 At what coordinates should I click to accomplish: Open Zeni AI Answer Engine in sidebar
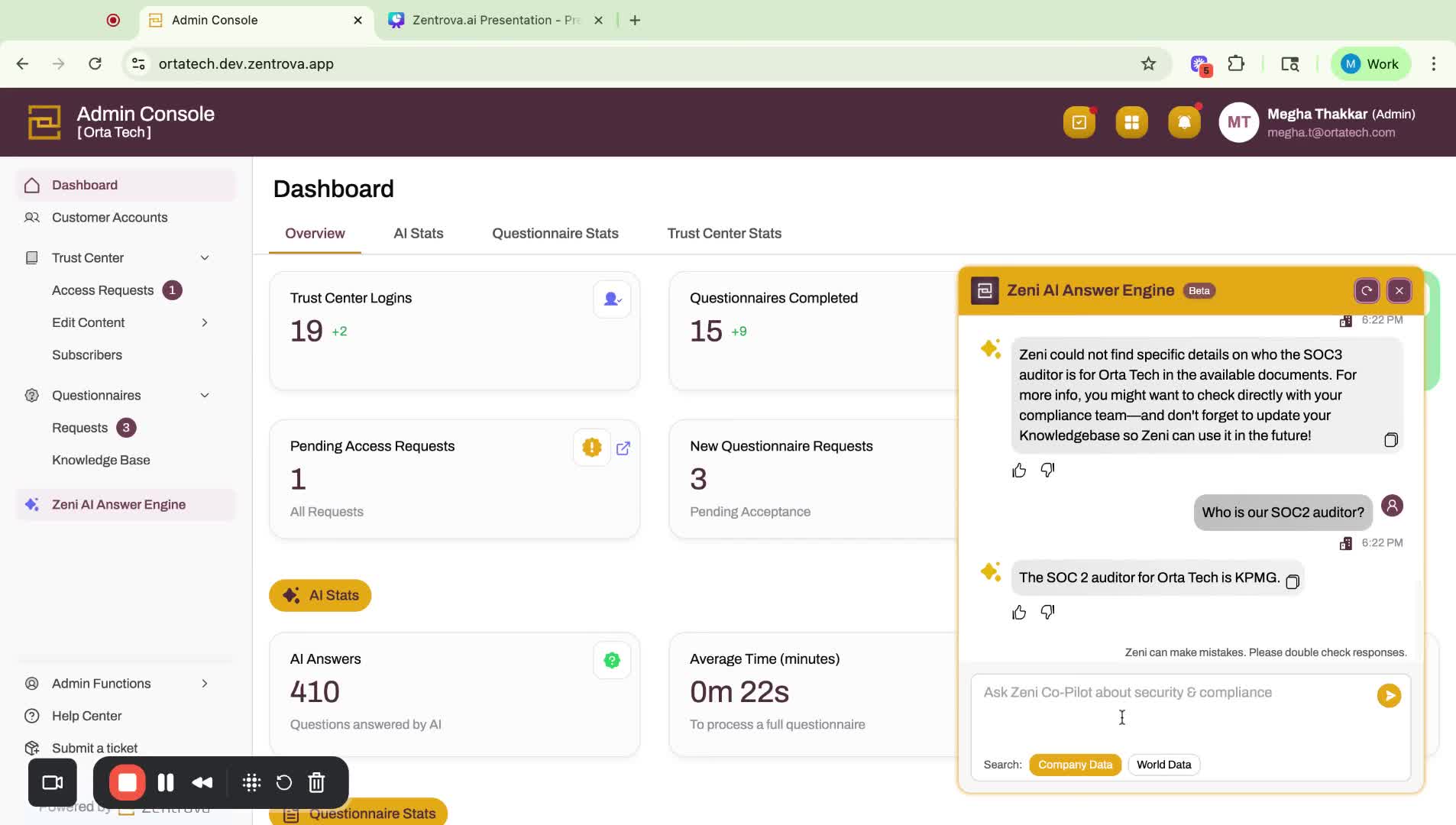[126, 505]
